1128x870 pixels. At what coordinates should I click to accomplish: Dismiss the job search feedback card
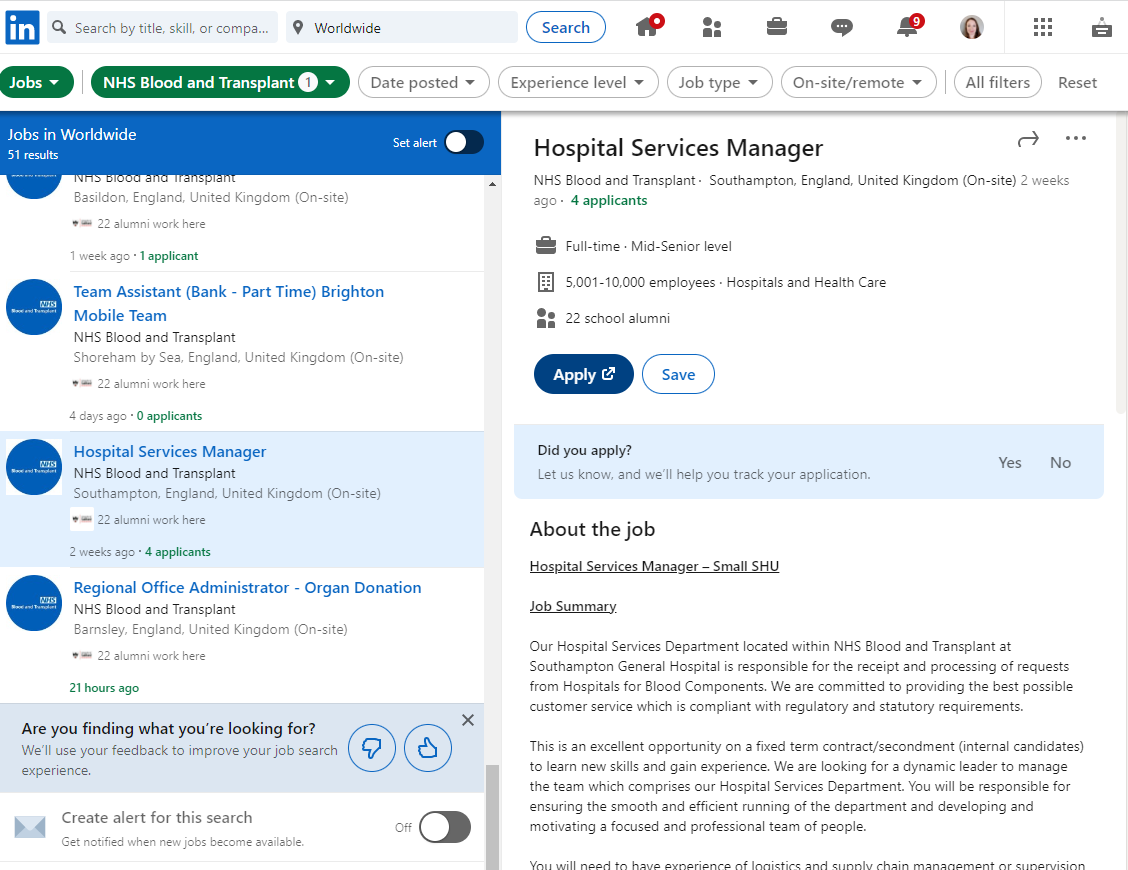[x=468, y=720]
